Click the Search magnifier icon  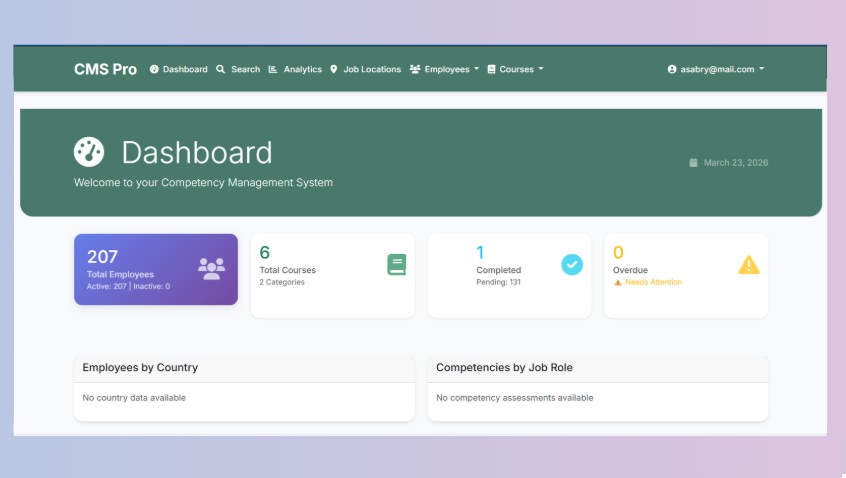(x=221, y=69)
